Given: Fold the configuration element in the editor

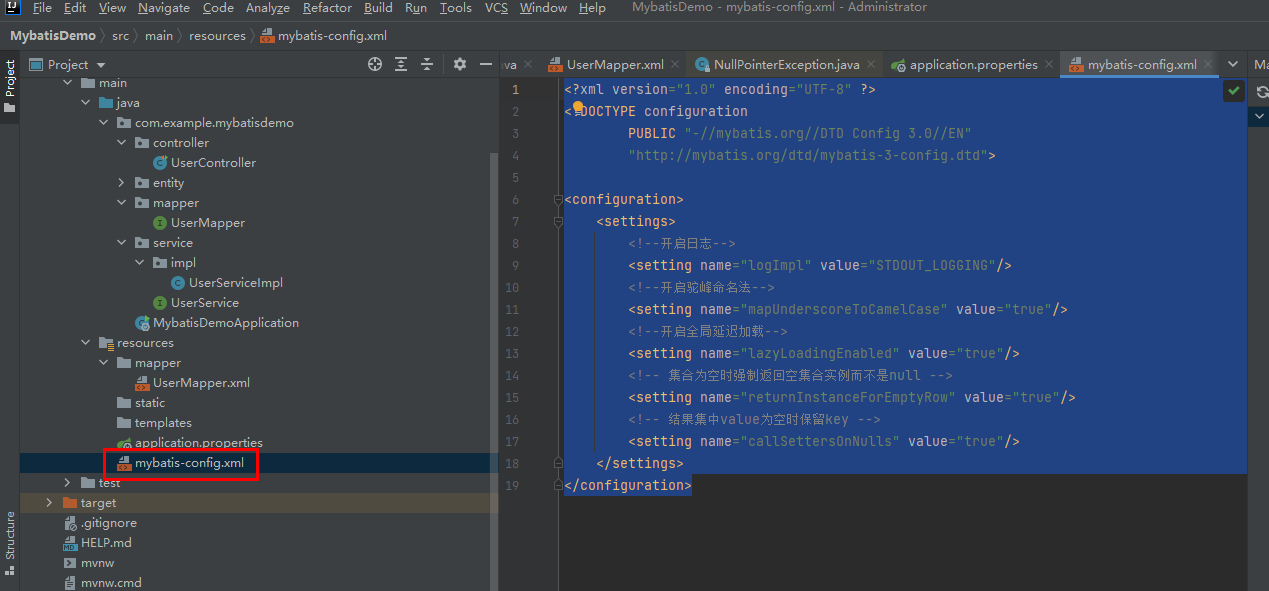Looking at the screenshot, I should pos(558,199).
